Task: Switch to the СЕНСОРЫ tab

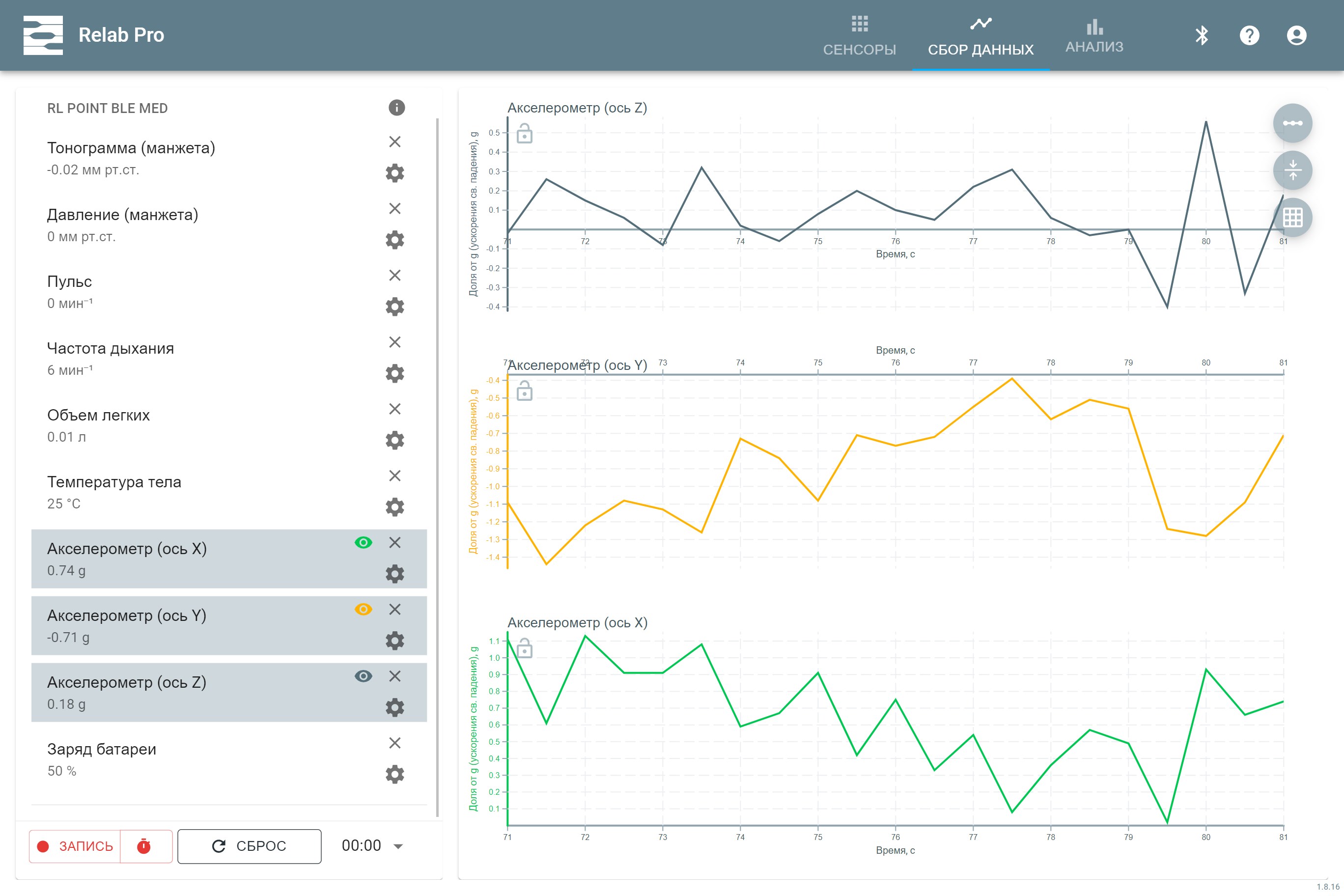Action: [x=859, y=35]
